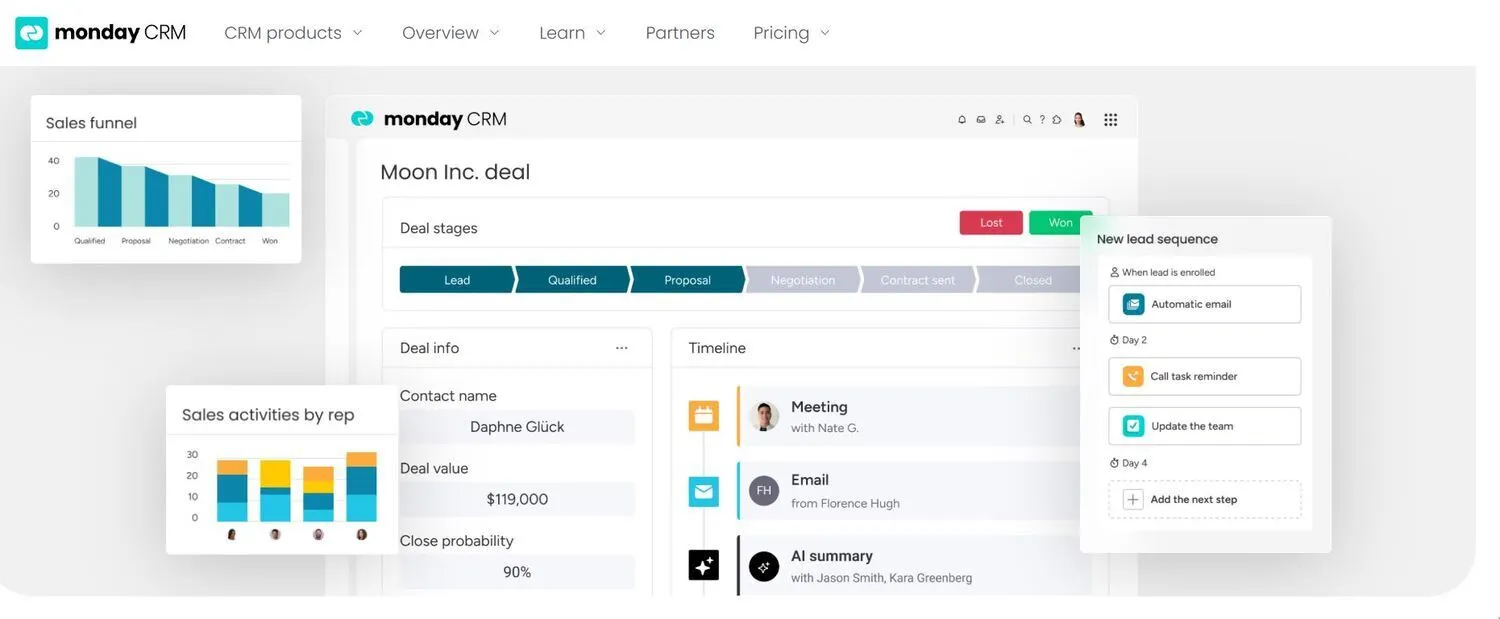Open the Timeline three-dot menu
This screenshot has width=1500, height=619.
click(1077, 348)
